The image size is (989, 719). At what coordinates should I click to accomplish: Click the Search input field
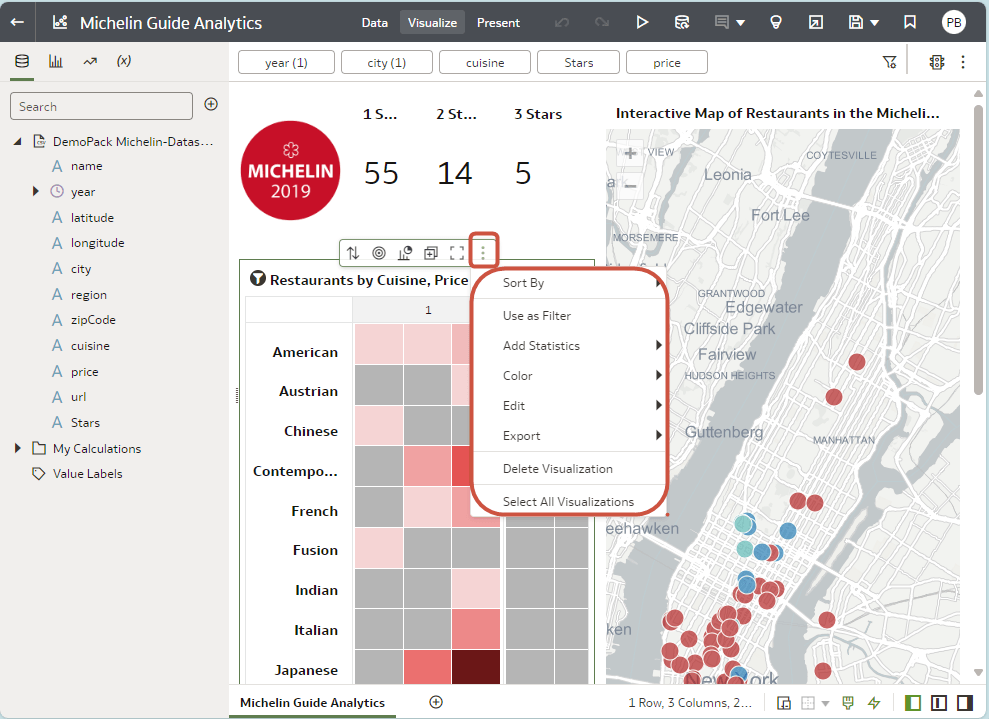pos(101,106)
